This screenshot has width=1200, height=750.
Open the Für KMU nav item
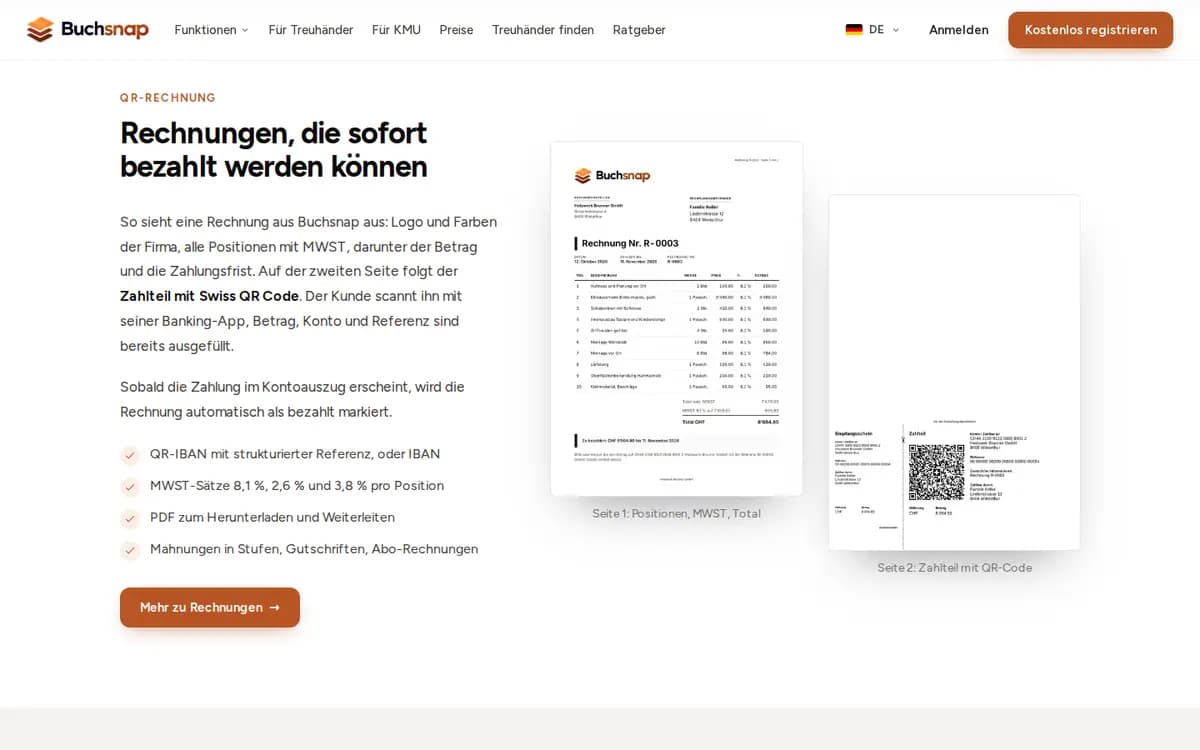tap(396, 30)
